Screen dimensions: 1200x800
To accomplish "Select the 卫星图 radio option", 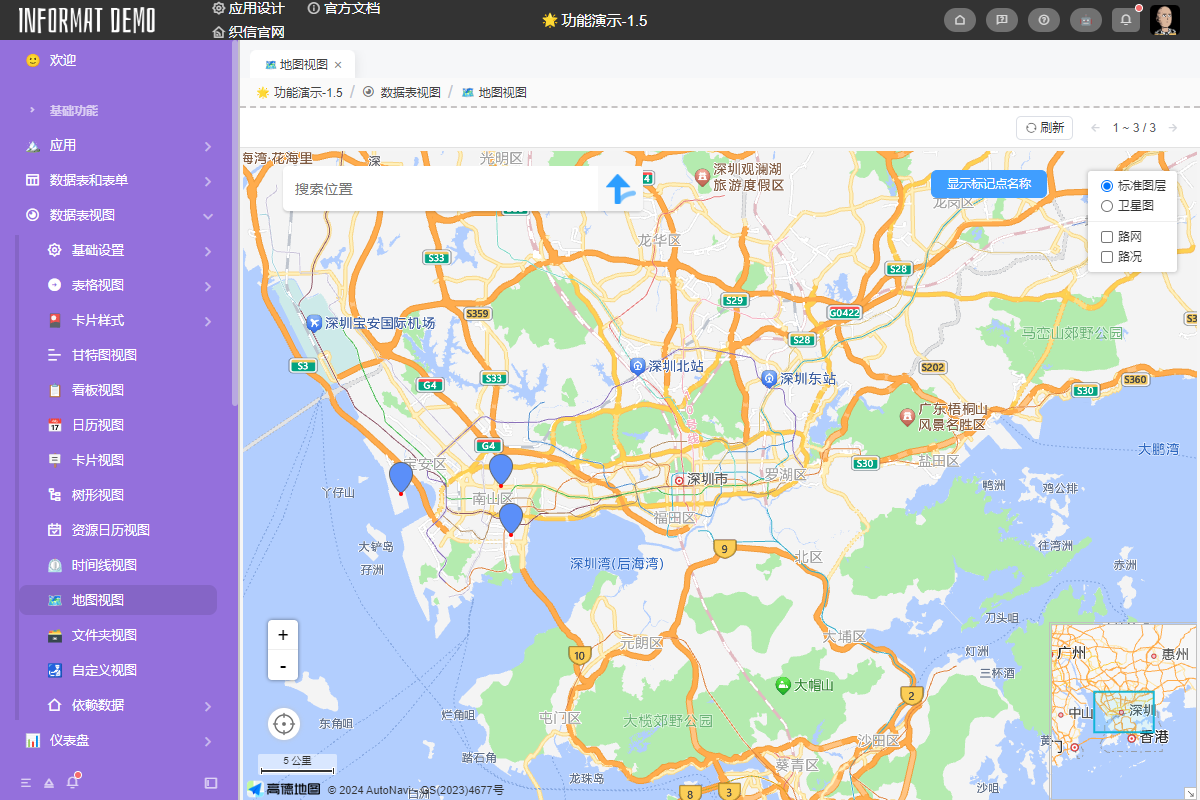I will 1108,206.
